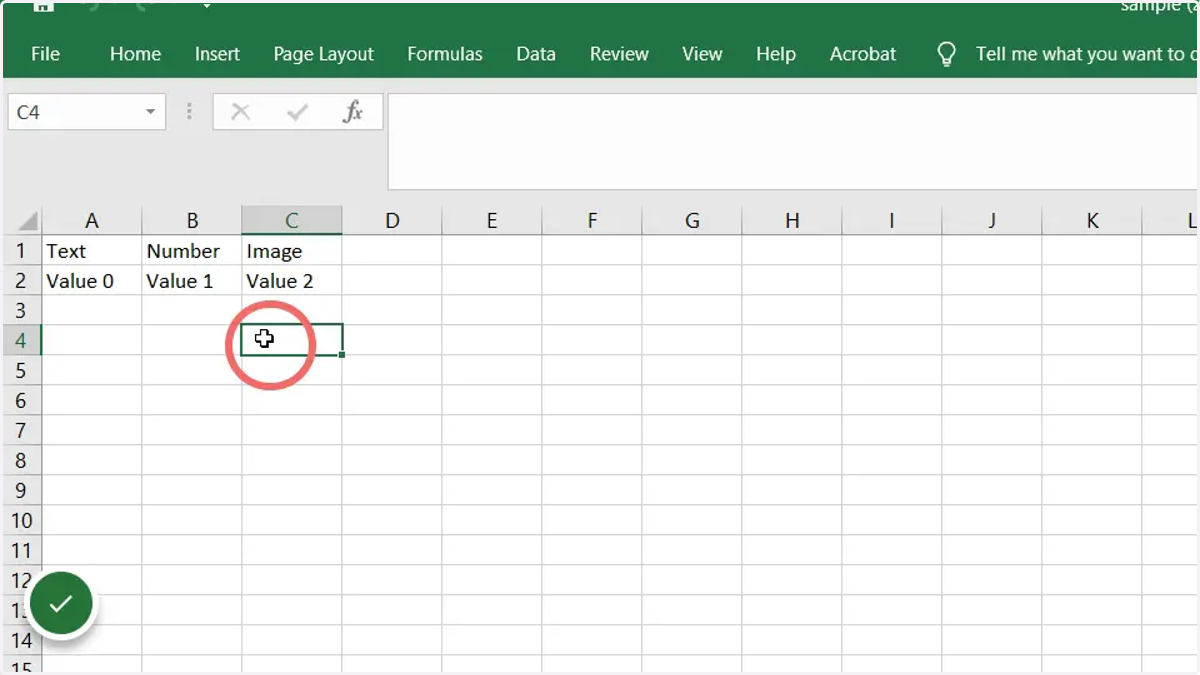This screenshot has width=1200, height=675.
Task: Select column A header
Action: click(x=92, y=221)
